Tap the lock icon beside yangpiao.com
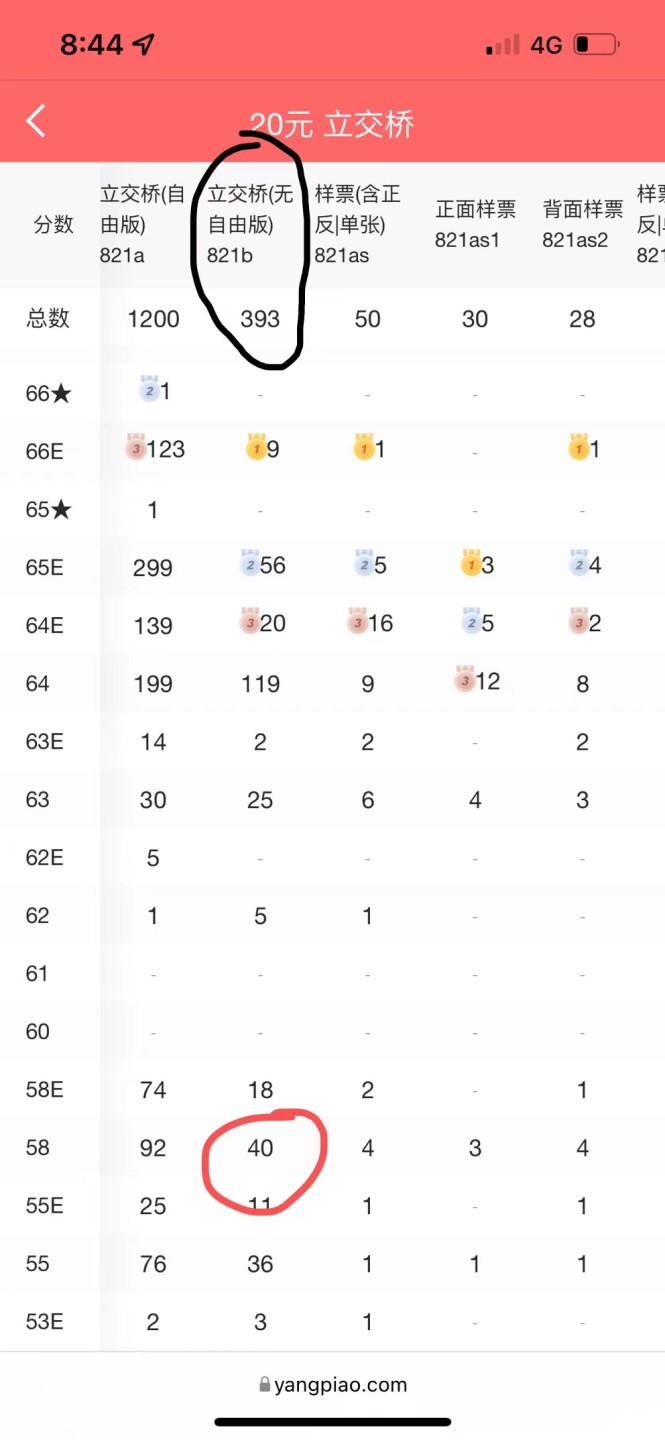Image resolution: width=665 pixels, height=1440 pixels. (x=265, y=1386)
